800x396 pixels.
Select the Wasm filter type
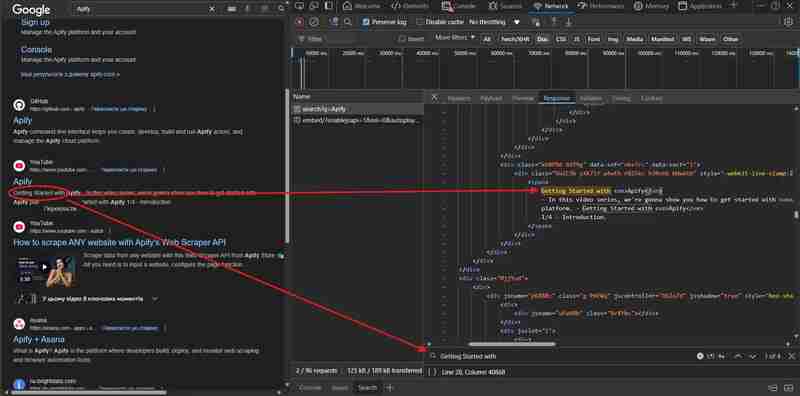pos(707,39)
